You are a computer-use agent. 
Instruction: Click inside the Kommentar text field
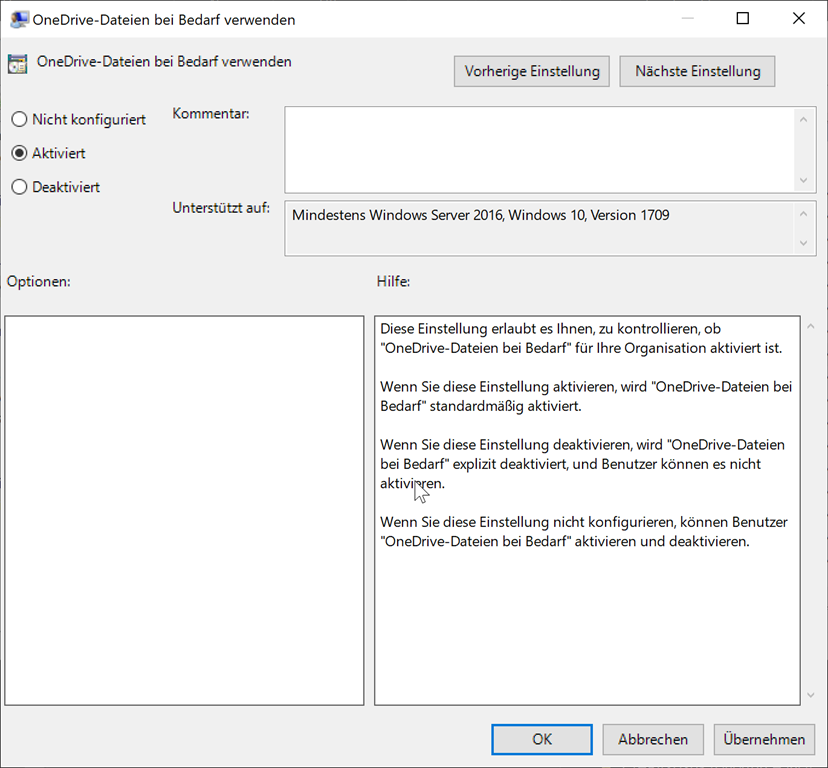click(x=540, y=149)
